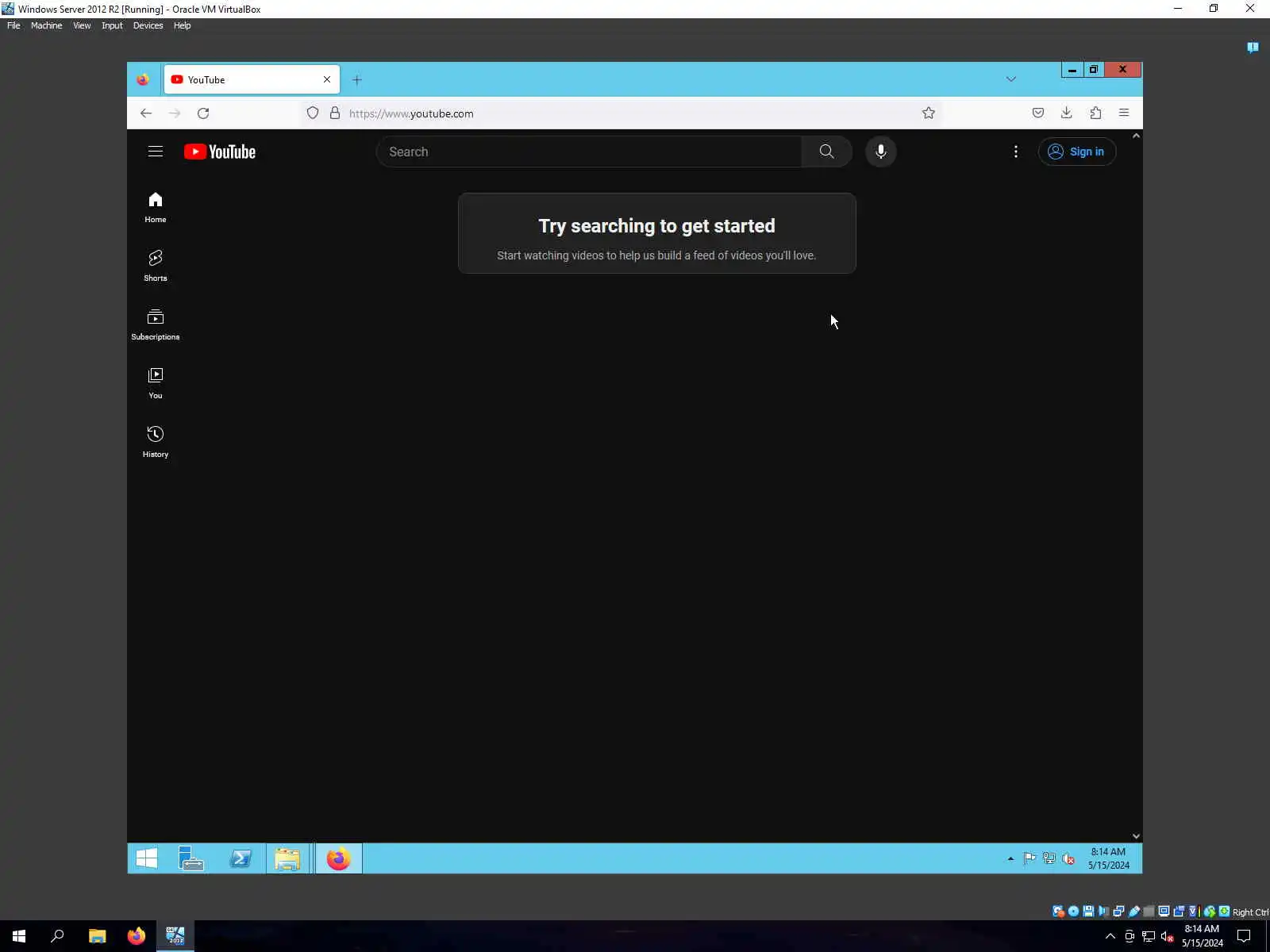The height and width of the screenshot is (952, 1270).
Task: Open File Explorer on the host taskbar
Action: coord(97,936)
